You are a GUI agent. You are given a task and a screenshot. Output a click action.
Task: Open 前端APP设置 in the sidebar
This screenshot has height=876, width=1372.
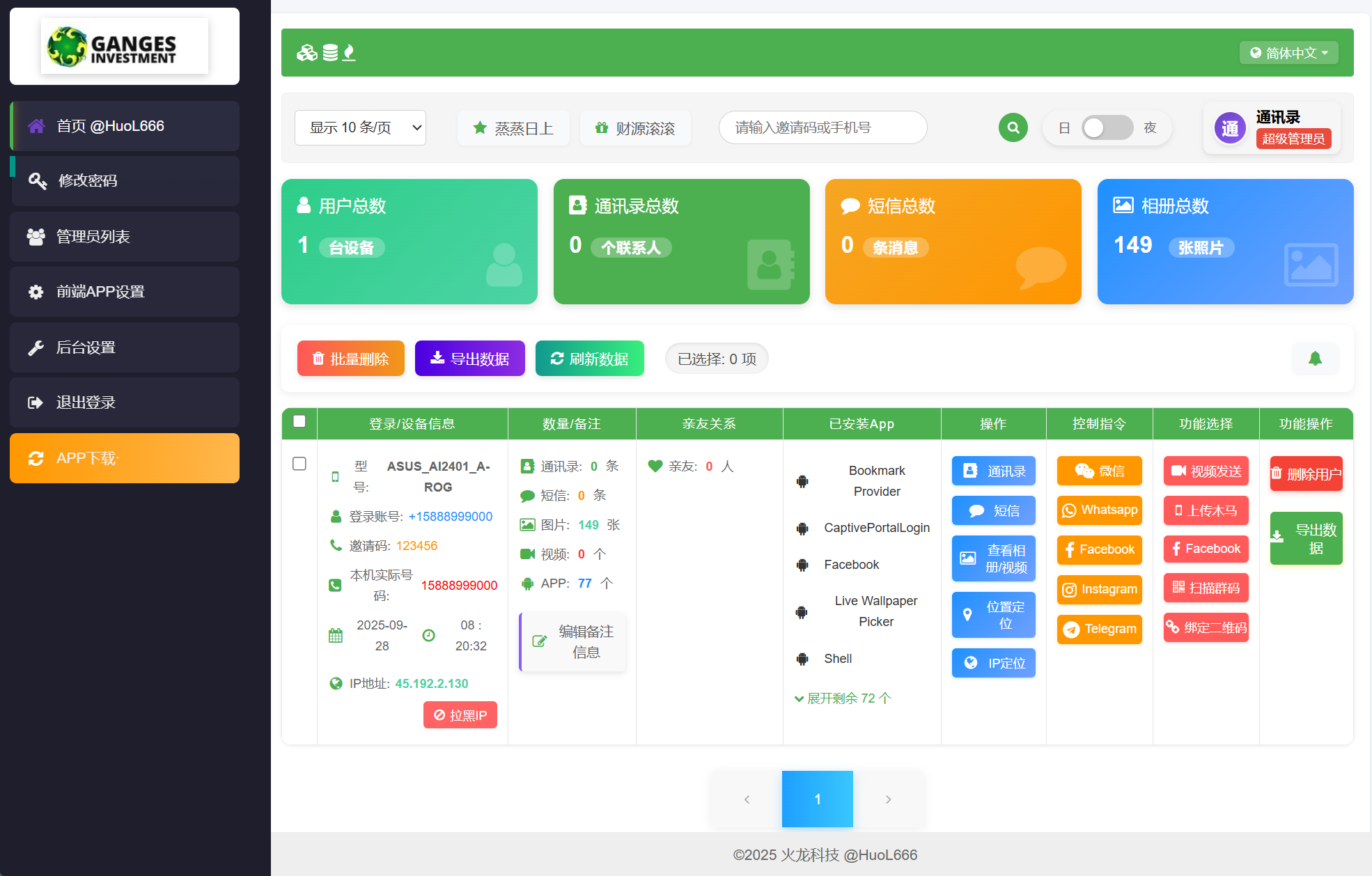point(125,292)
